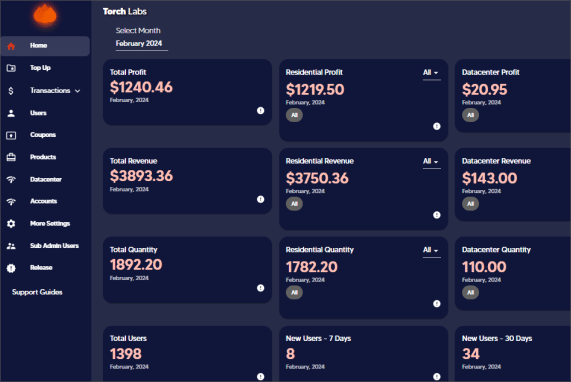The width and height of the screenshot is (571, 382).
Task: Click the Torch Labs flame logo
Action: click(x=45, y=15)
